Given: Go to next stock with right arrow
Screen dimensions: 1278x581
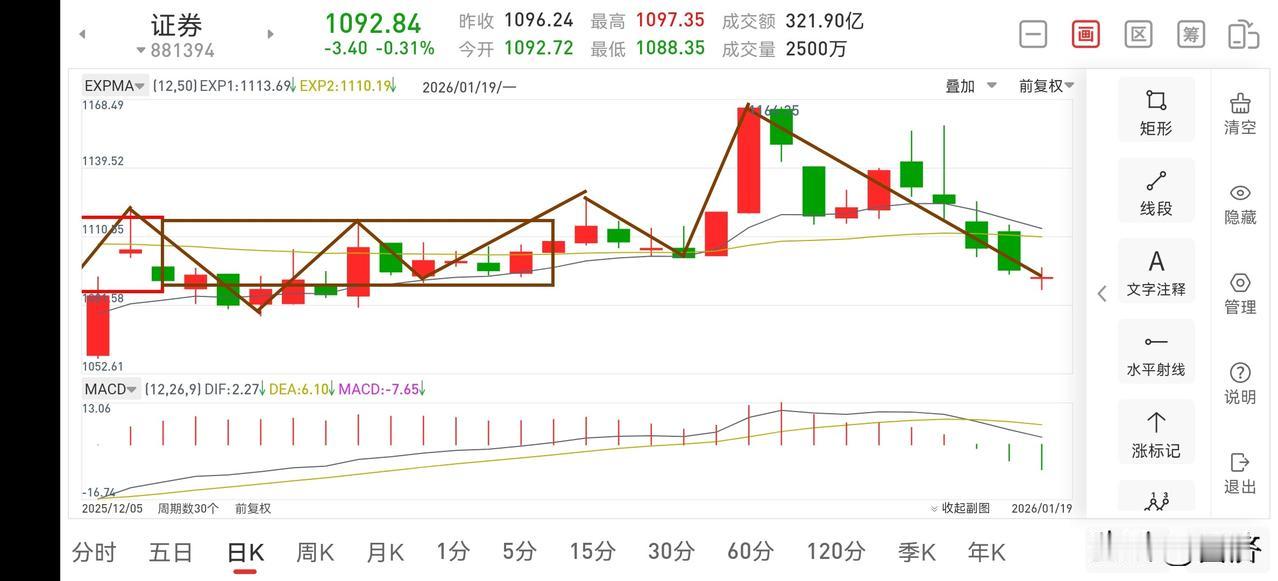Looking at the screenshot, I should [x=270, y=34].
